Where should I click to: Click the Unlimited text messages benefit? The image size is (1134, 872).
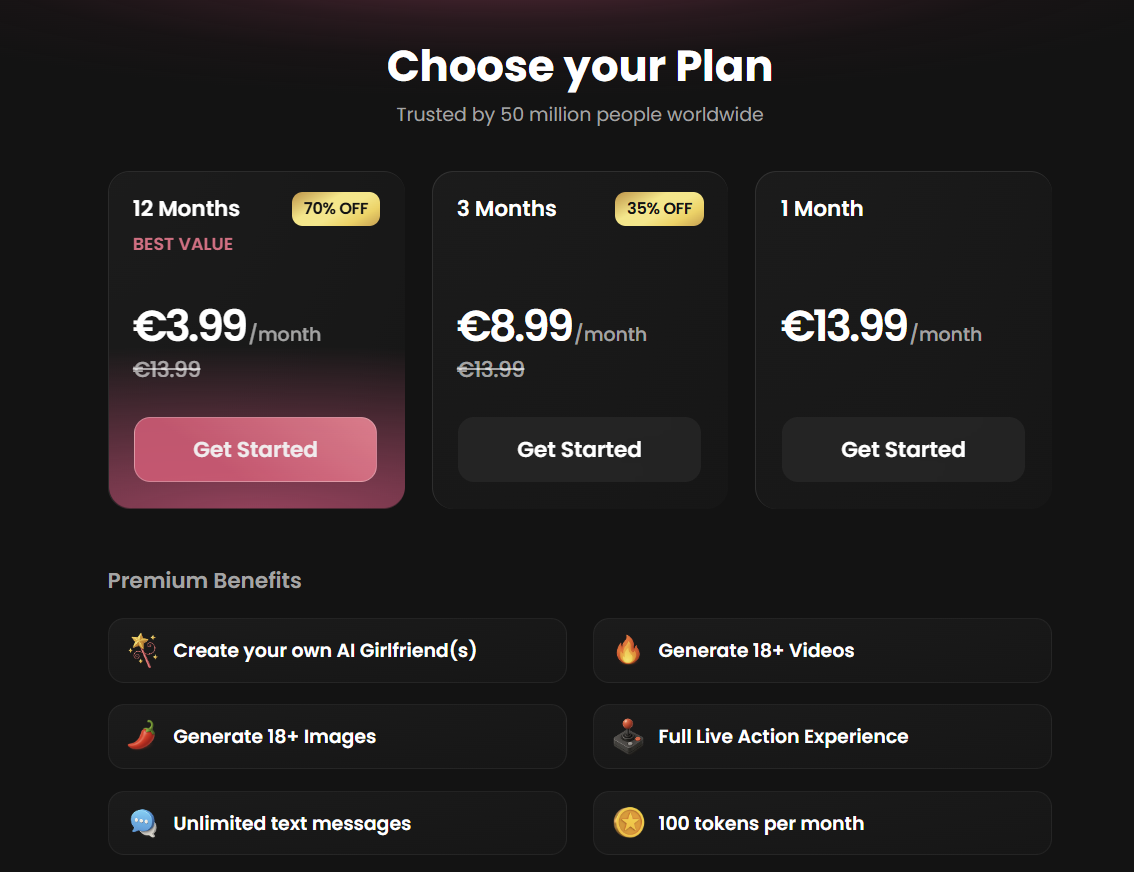point(292,824)
